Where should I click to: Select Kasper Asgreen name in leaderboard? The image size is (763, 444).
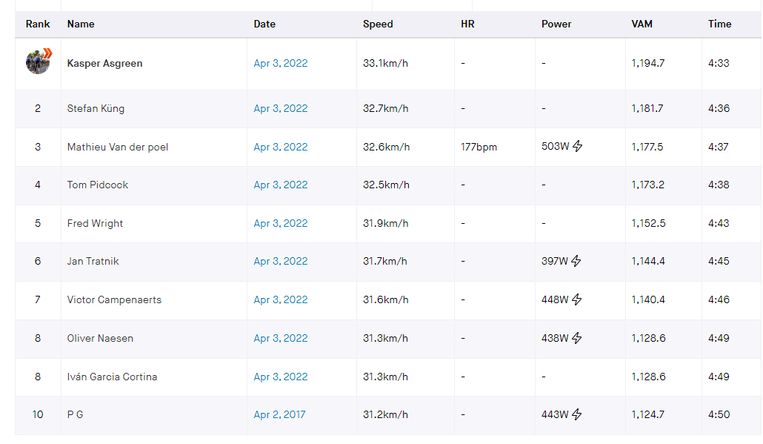105,63
